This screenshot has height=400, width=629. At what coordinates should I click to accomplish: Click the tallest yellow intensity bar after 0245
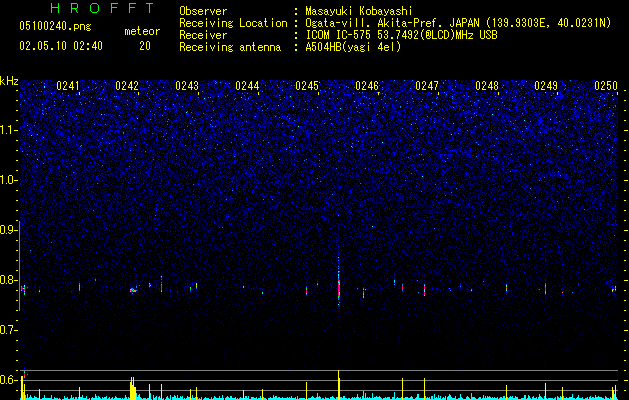click(339, 384)
